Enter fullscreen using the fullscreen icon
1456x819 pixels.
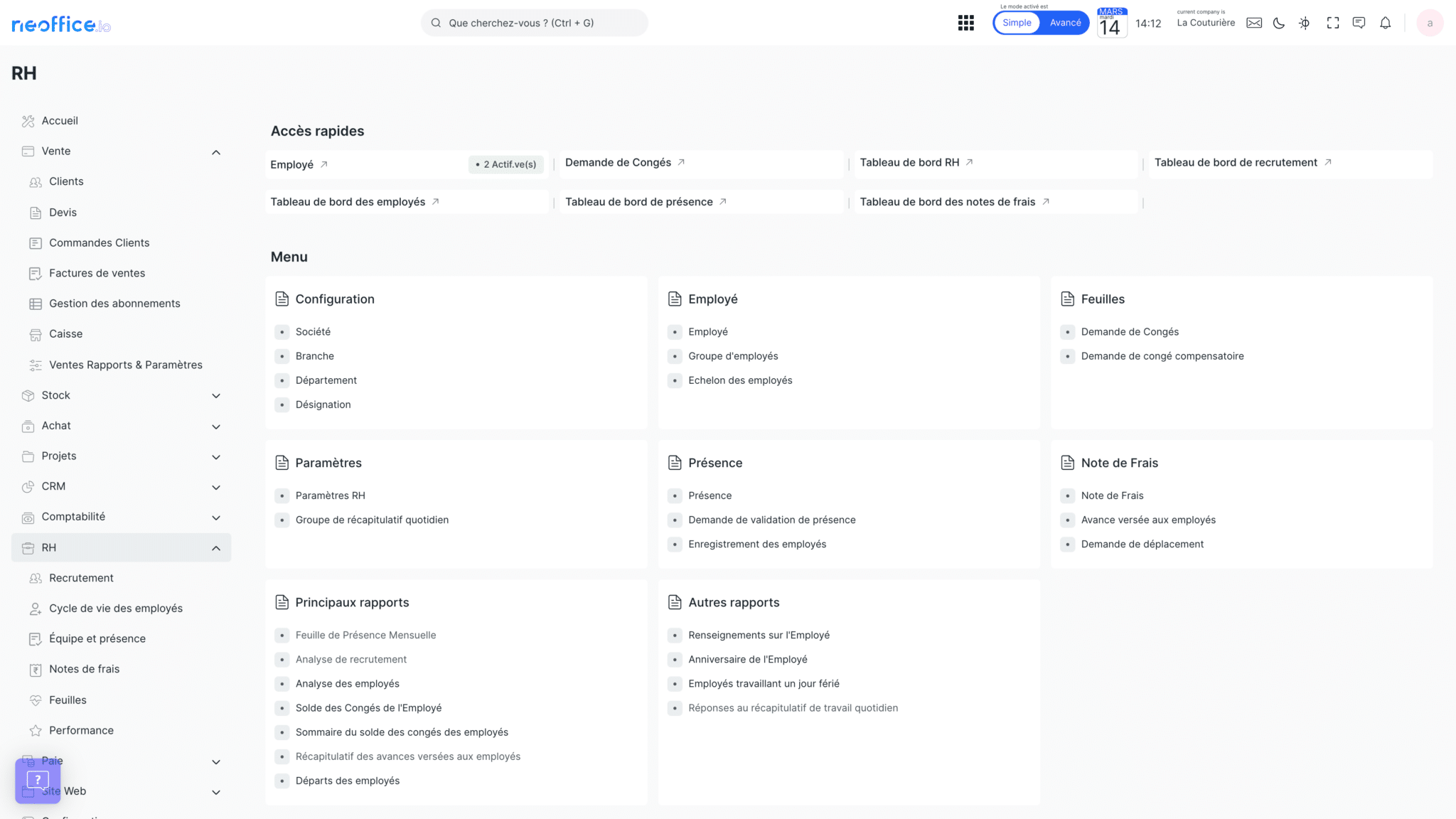tap(1333, 23)
